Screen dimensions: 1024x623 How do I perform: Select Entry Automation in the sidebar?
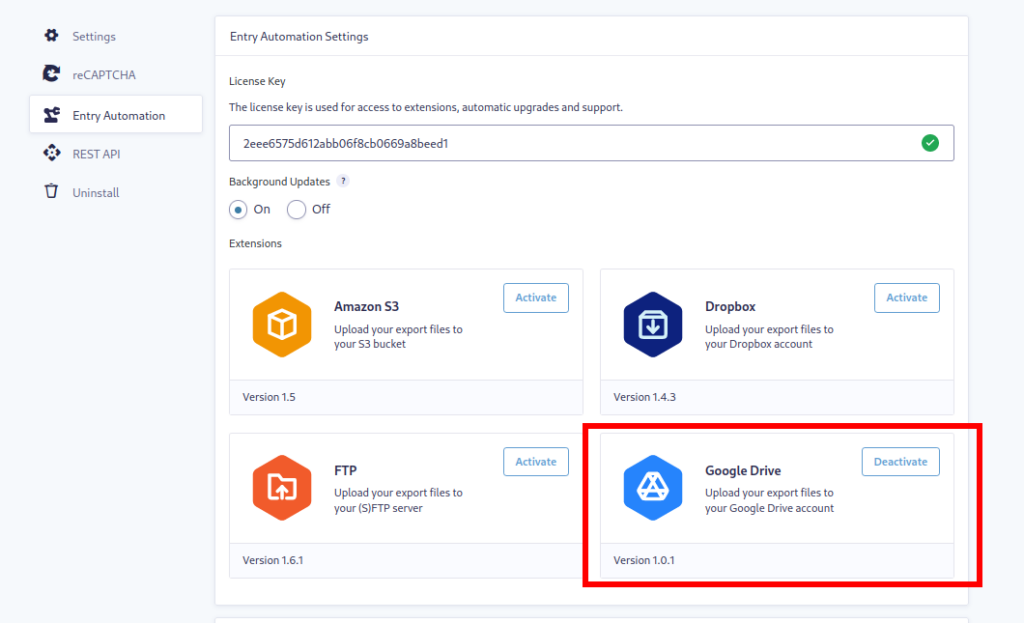pyautogui.click(x=116, y=114)
